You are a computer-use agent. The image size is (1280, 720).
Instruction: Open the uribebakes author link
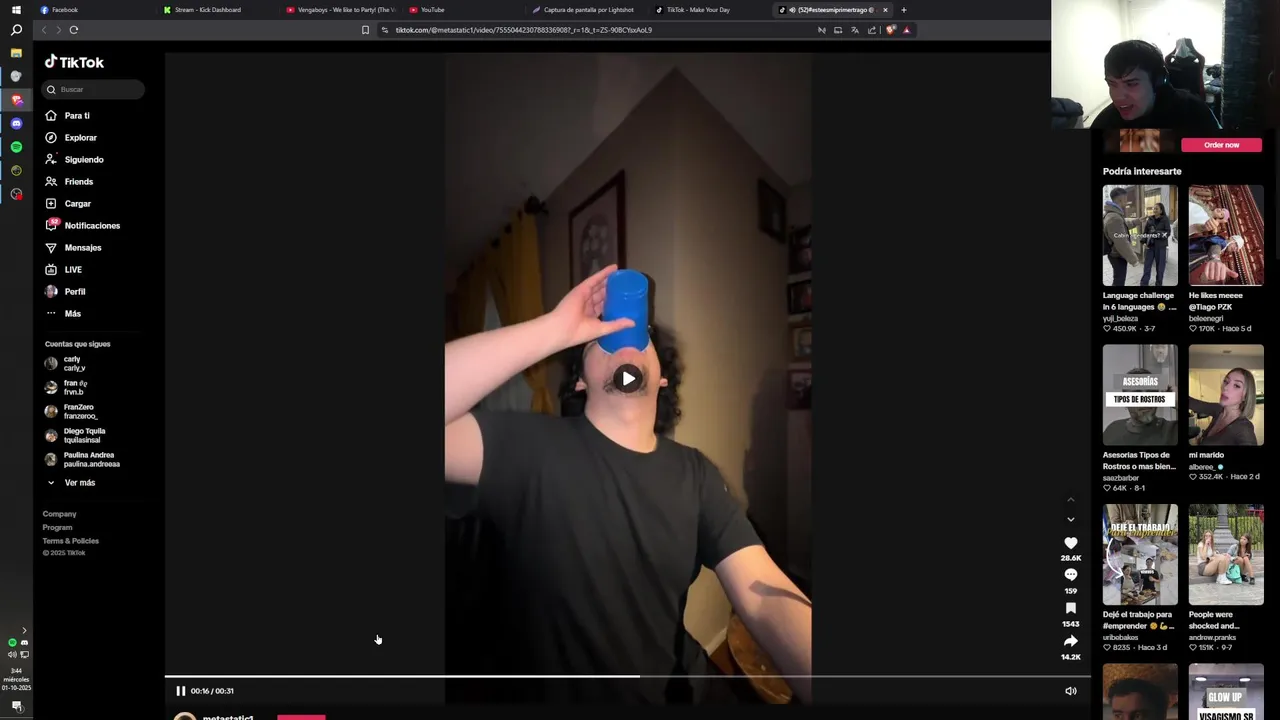pyautogui.click(x=1120, y=637)
